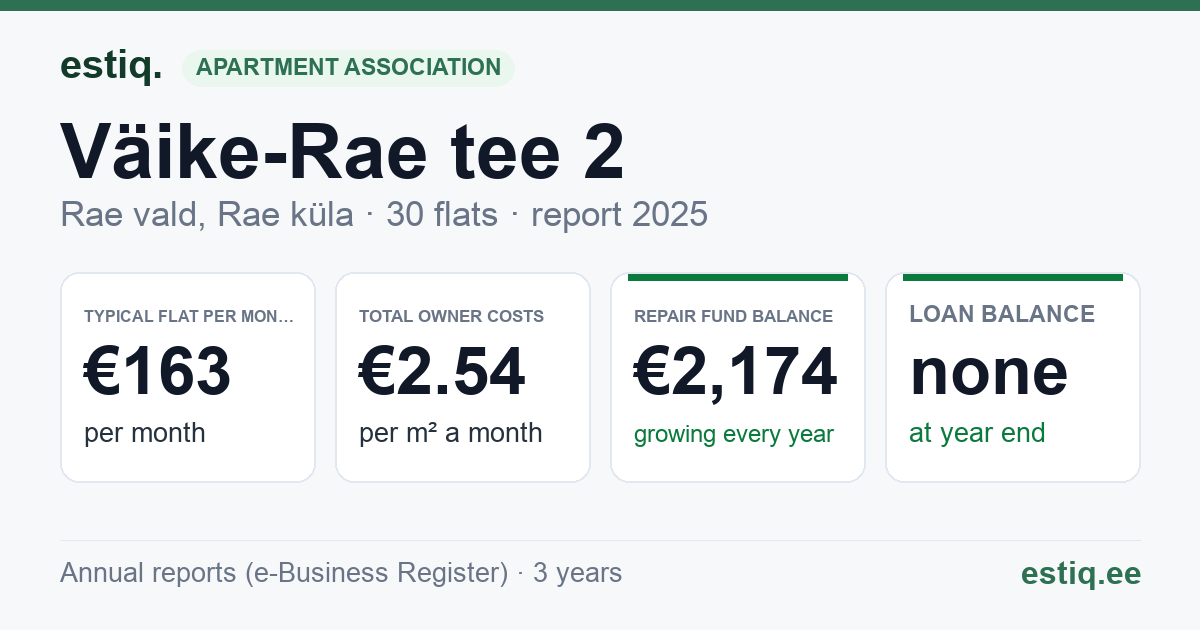Click the €2,174 value
Screen dimensions: 1200x630
[x=736, y=371]
